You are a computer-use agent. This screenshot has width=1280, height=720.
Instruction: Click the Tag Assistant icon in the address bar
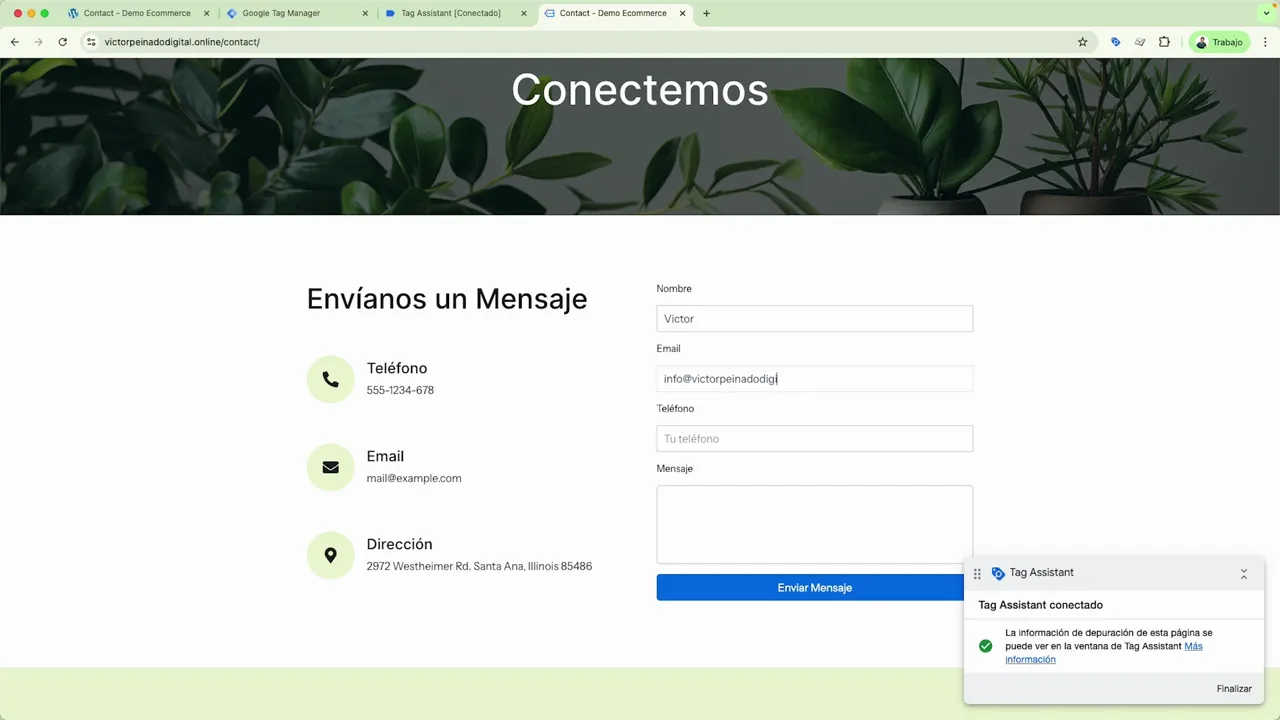click(x=1116, y=42)
